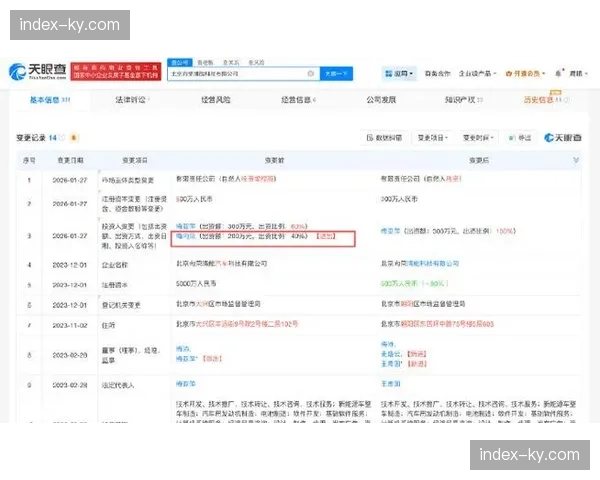This screenshot has height=480, width=600.
Task: Switch to the 公司发展 tab
Action: [x=381, y=100]
